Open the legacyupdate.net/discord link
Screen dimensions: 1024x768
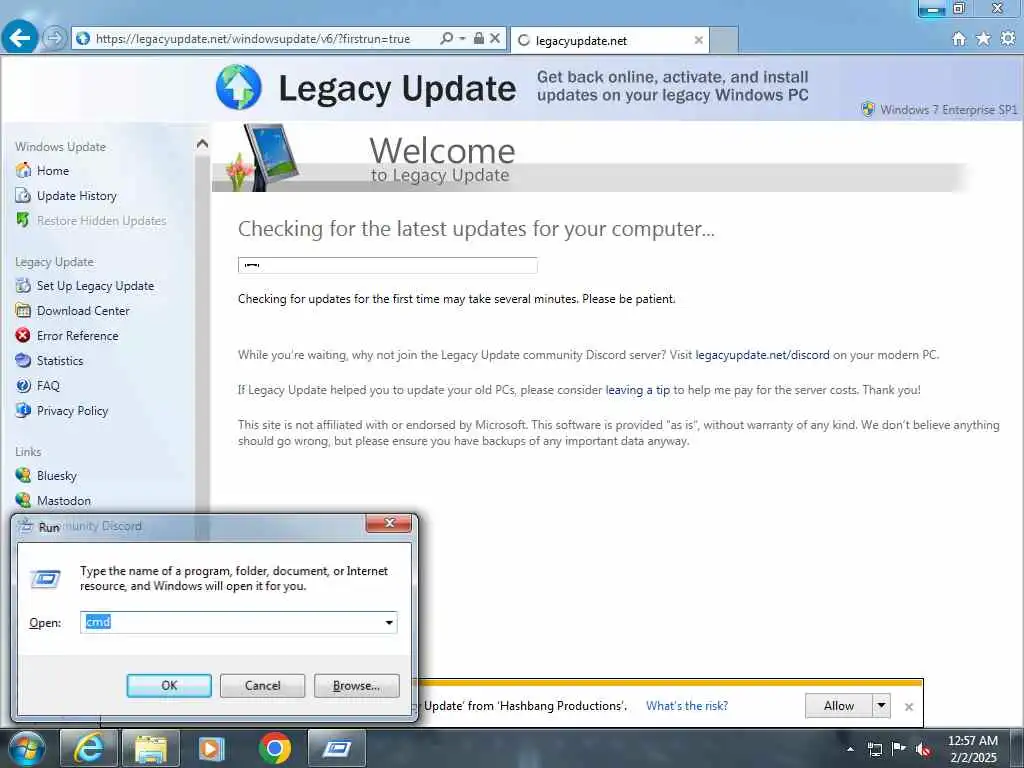(762, 355)
